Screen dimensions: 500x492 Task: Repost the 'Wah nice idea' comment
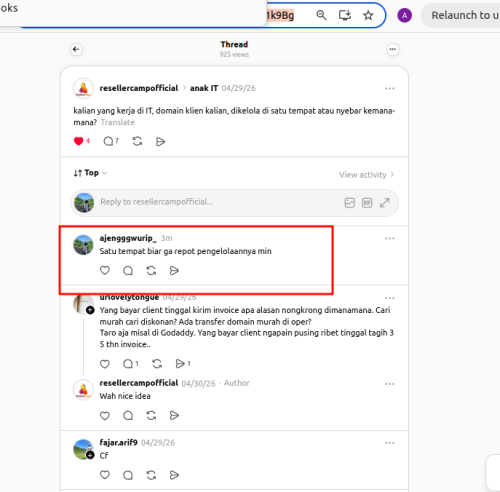click(151, 415)
